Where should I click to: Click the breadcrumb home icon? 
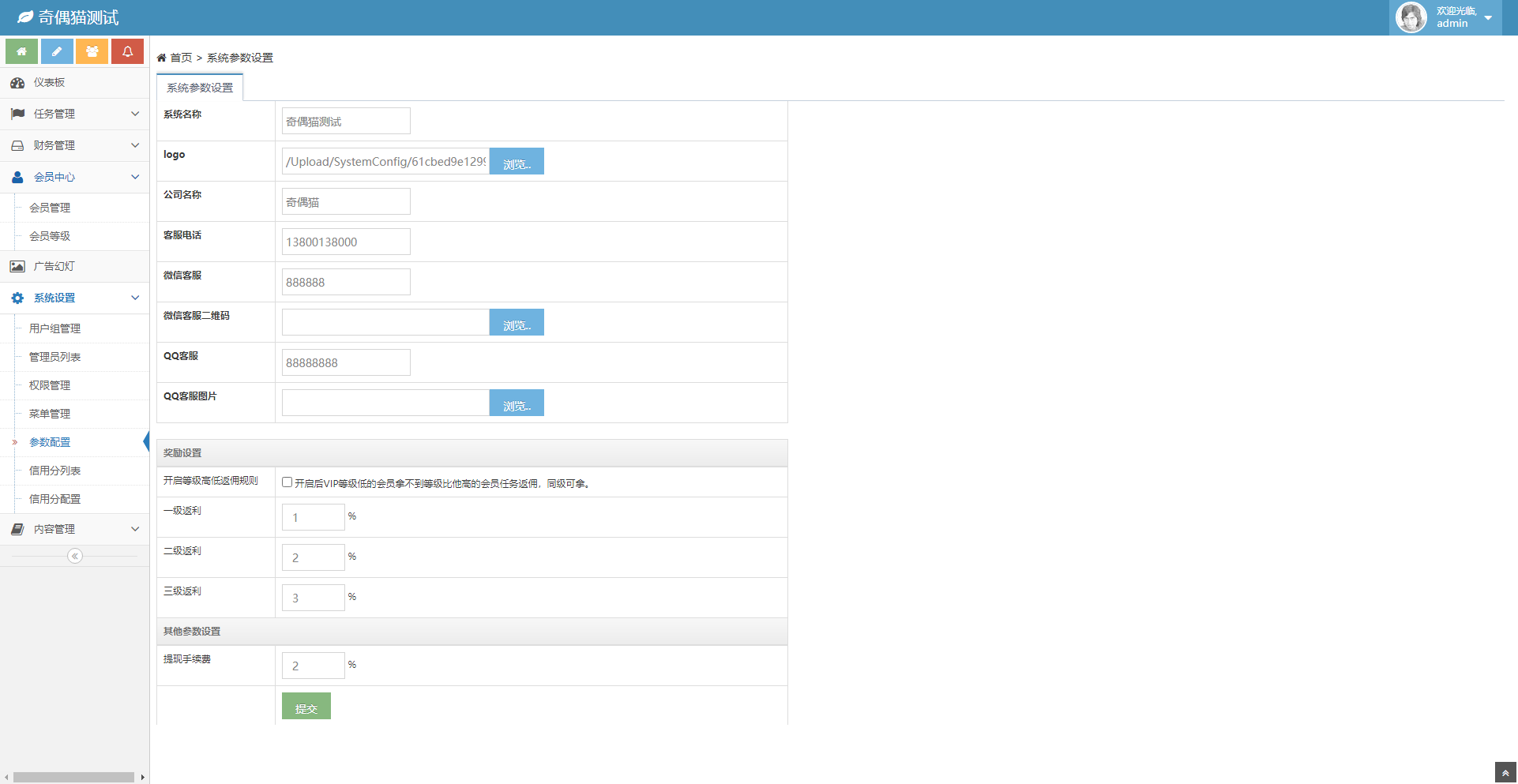click(161, 58)
